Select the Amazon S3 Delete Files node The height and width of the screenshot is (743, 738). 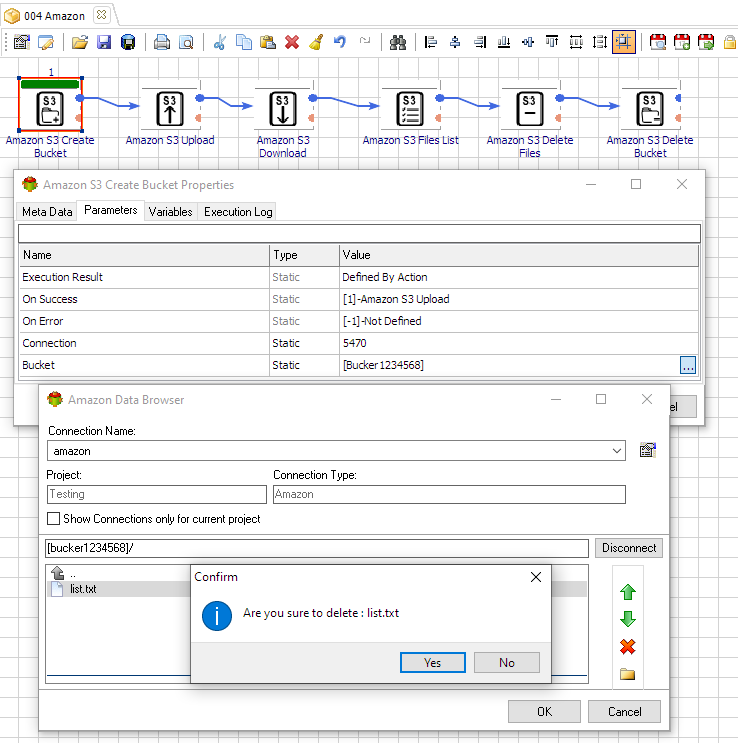point(529,109)
